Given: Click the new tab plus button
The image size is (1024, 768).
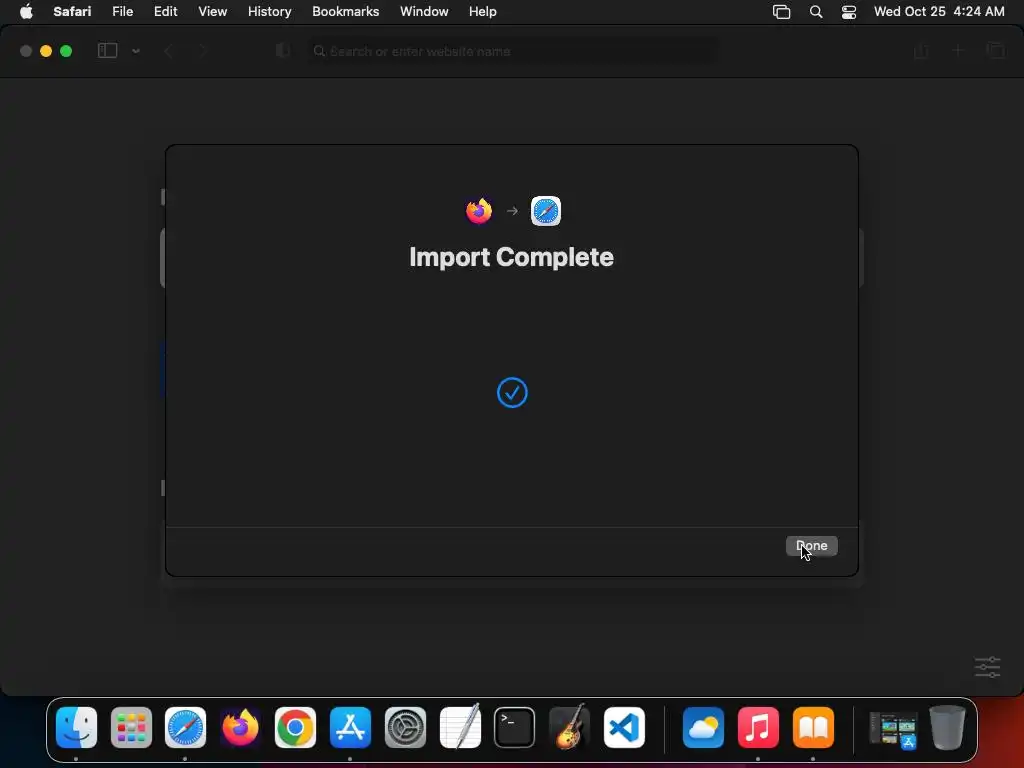Looking at the screenshot, I should coord(957,51).
